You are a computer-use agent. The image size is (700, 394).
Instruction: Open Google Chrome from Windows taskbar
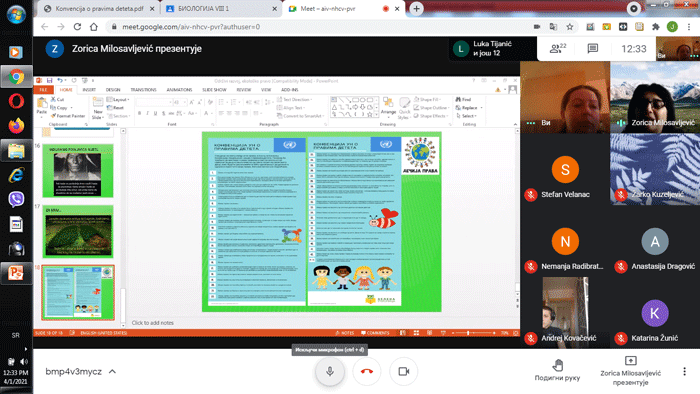pos(17,77)
